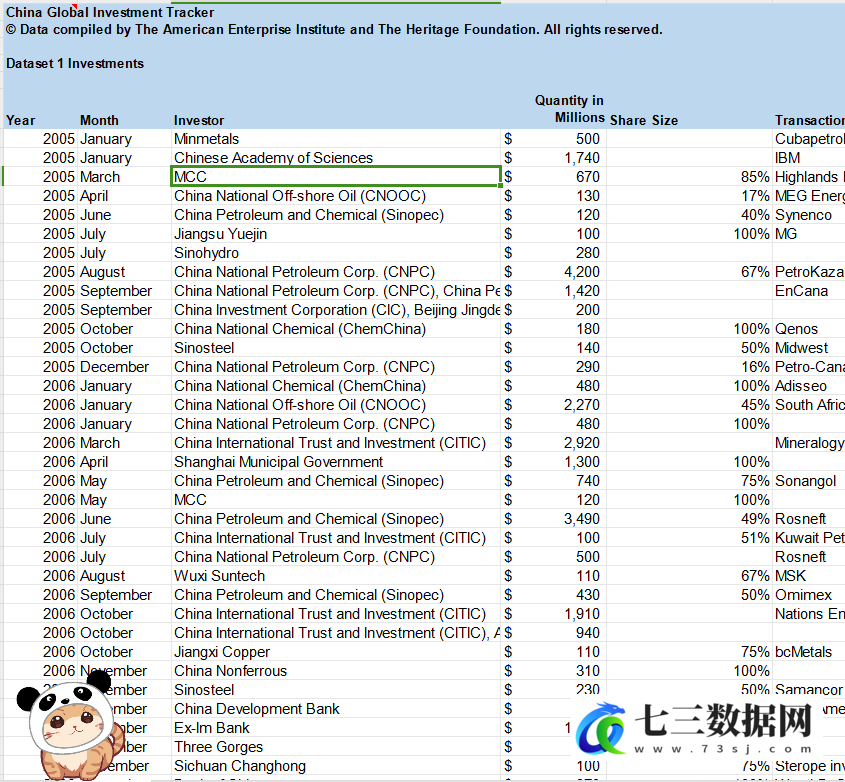Select the Jiangxi Copper investor cell
845x782 pixels.
tap(336, 652)
